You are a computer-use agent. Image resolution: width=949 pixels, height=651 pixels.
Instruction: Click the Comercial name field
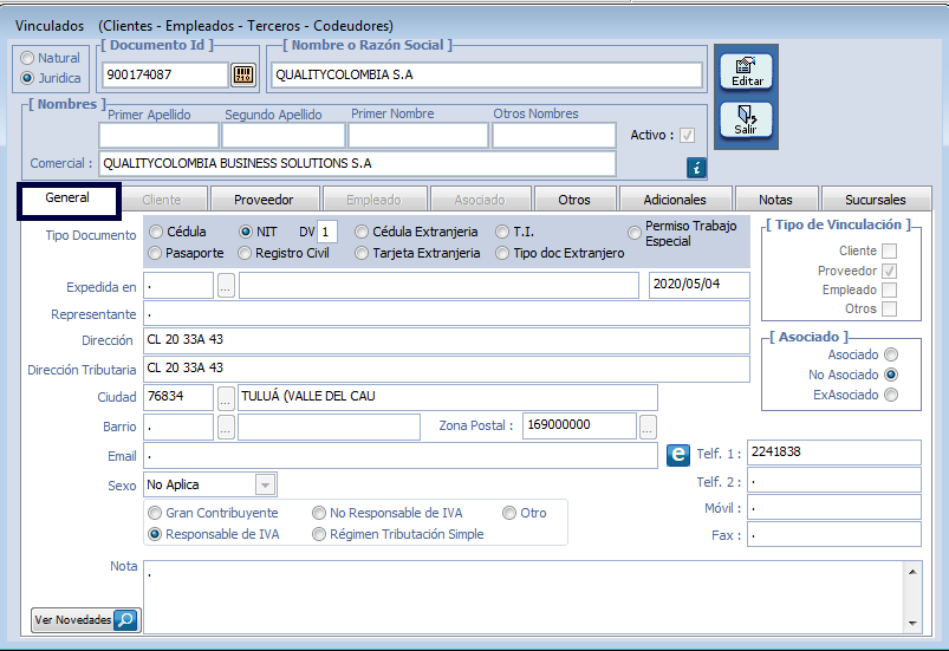point(357,163)
